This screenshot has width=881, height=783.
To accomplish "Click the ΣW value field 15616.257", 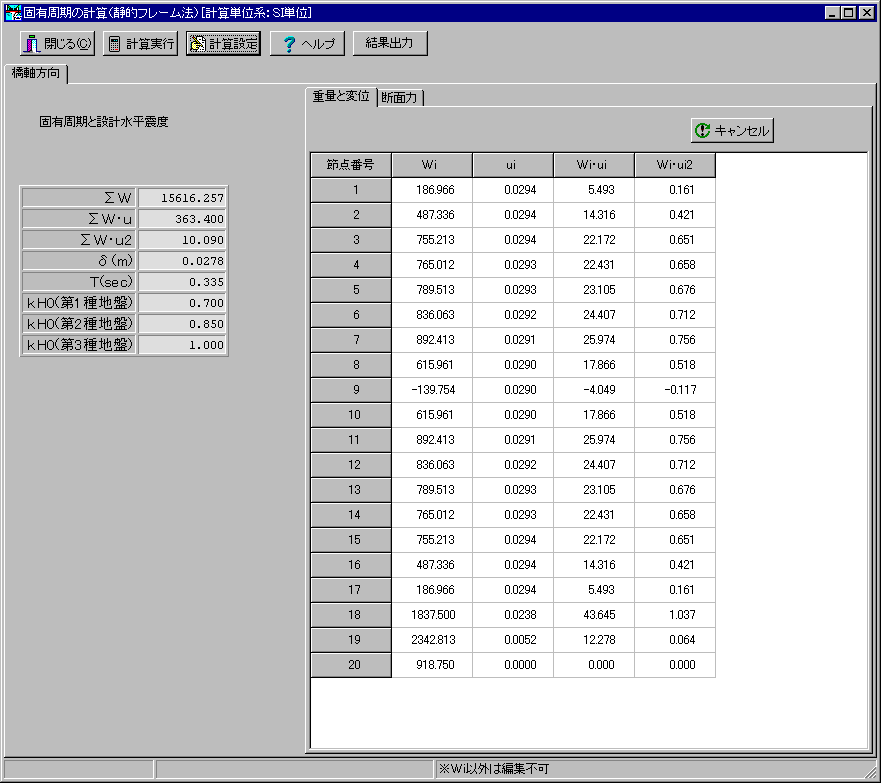I will point(183,198).
